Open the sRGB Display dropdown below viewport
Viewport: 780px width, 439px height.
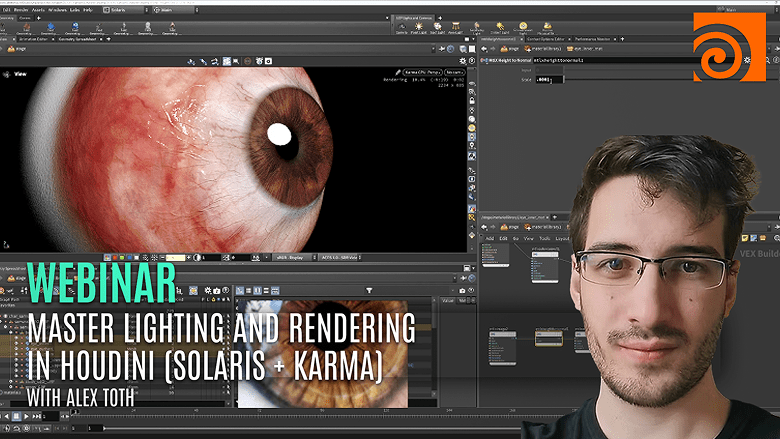click(x=294, y=258)
